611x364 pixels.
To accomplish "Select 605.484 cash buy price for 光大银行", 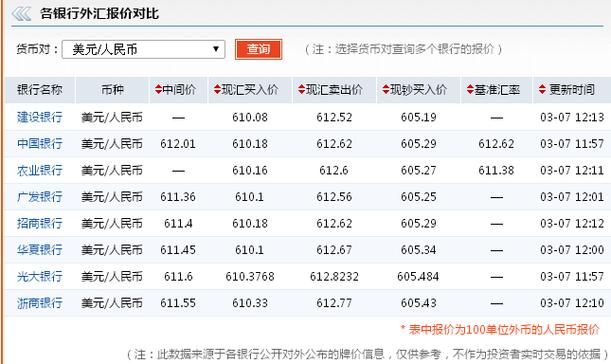I will (418, 277).
